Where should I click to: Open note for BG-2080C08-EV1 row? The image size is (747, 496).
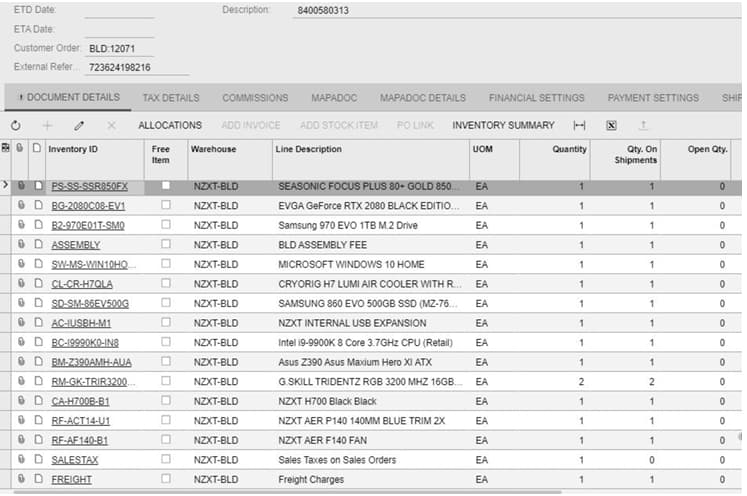pos(38,205)
